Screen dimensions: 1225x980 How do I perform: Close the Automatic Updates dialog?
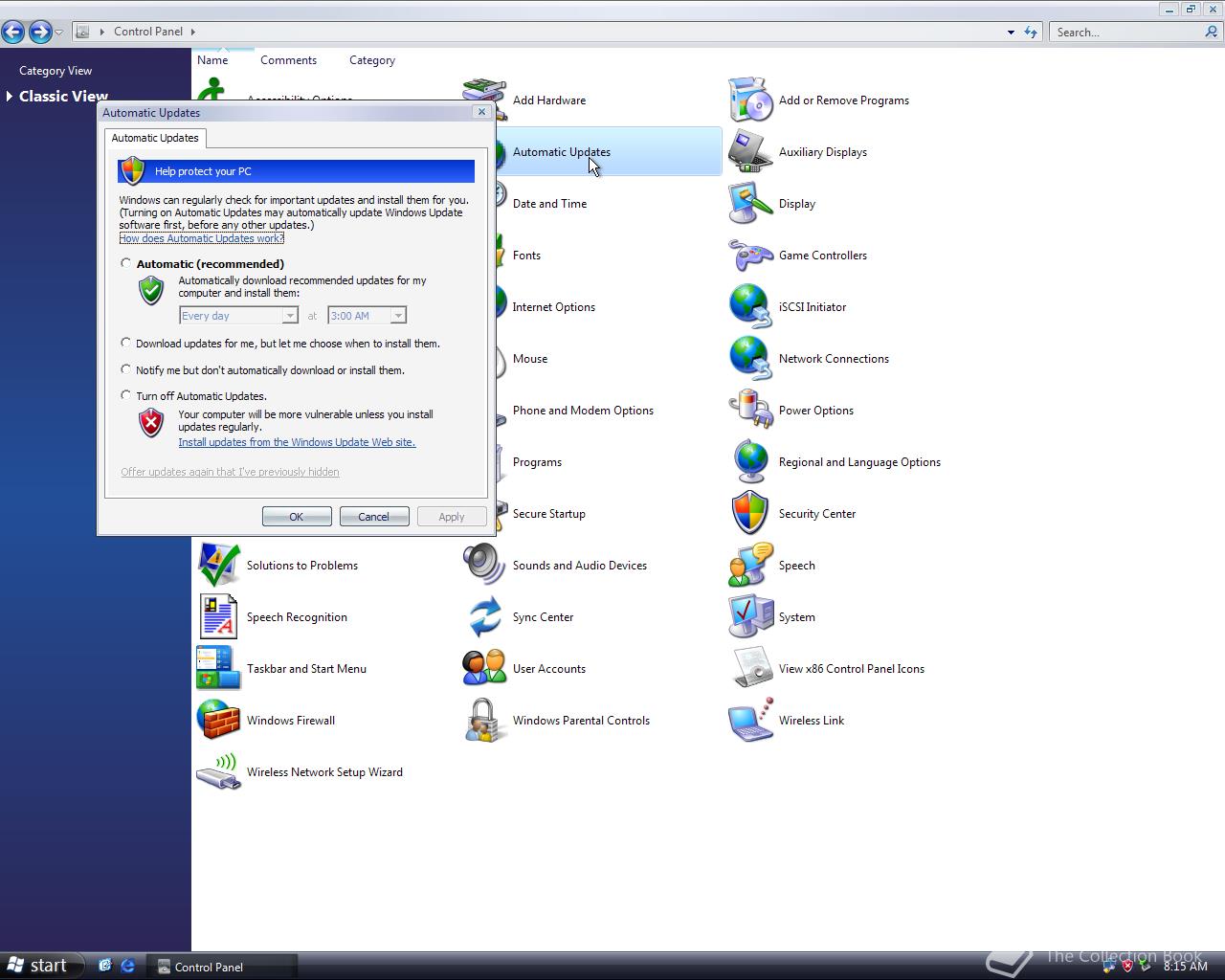tap(481, 112)
